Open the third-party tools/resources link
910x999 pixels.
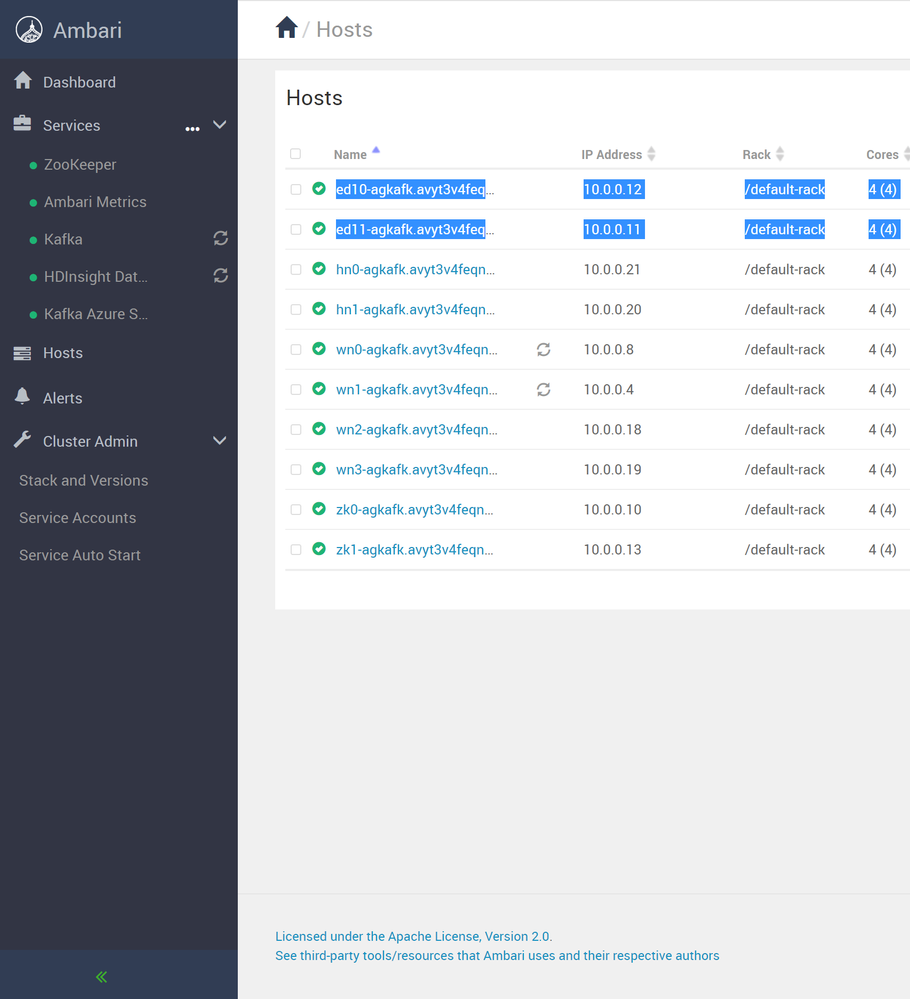pos(497,956)
